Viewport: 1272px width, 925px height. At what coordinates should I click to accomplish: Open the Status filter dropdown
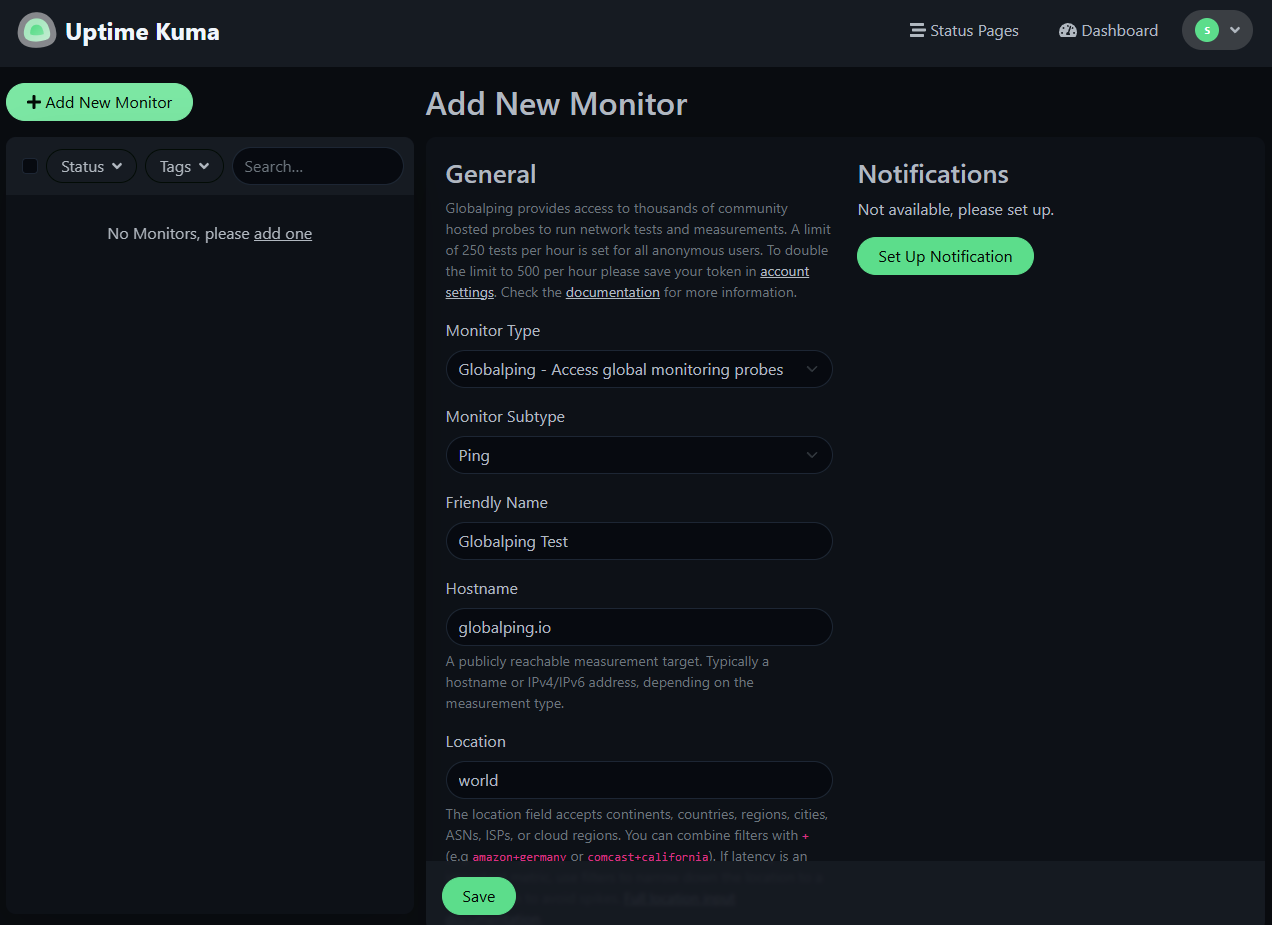pos(91,165)
